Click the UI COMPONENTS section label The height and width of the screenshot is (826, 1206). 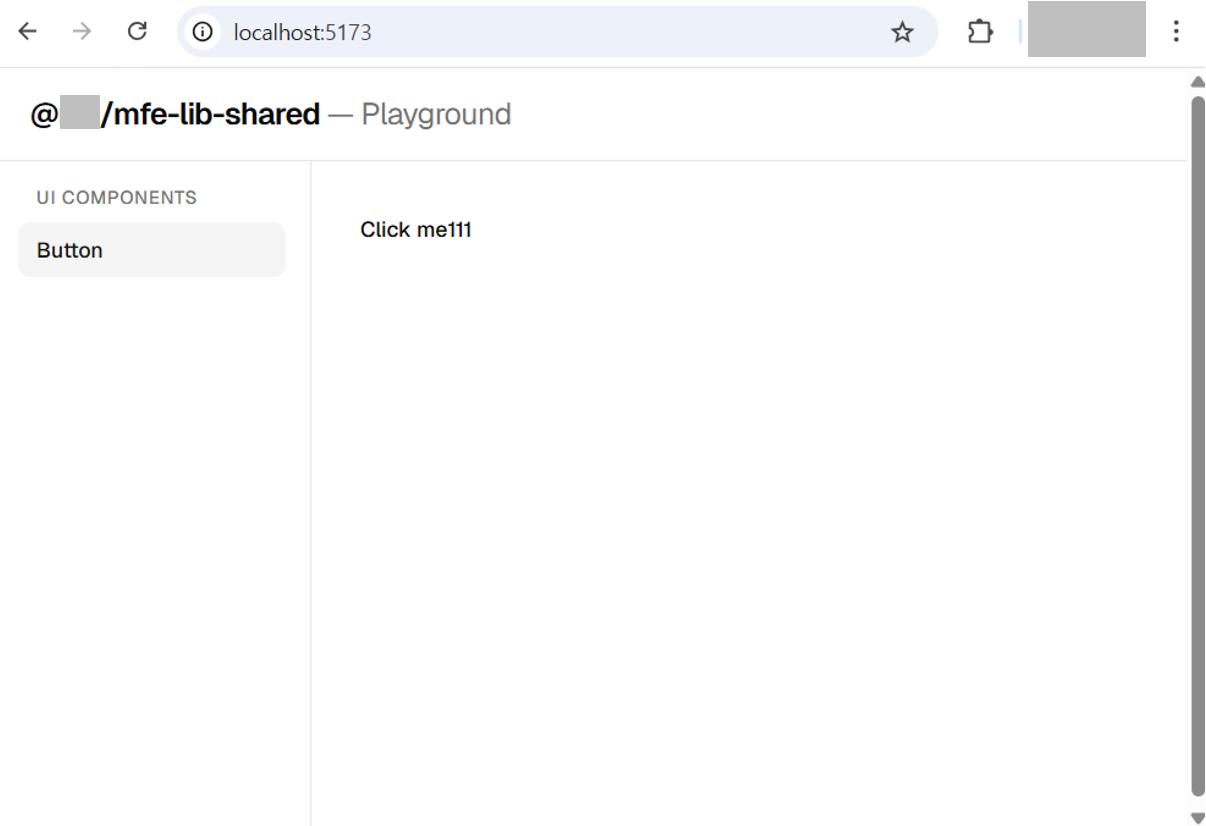(116, 198)
